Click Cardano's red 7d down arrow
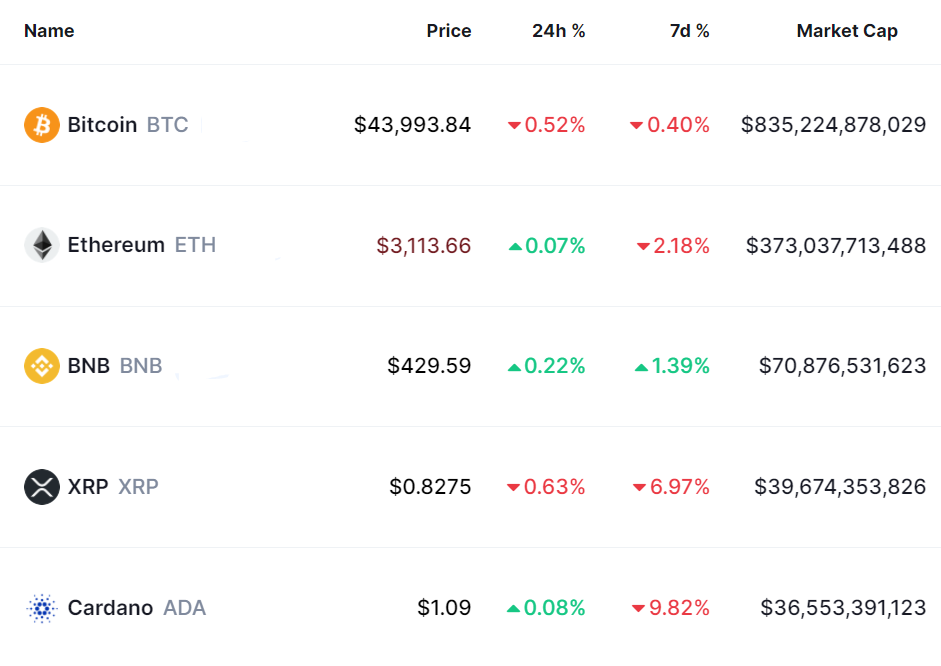The height and width of the screenshot is (666, 941). coord(638,609)
